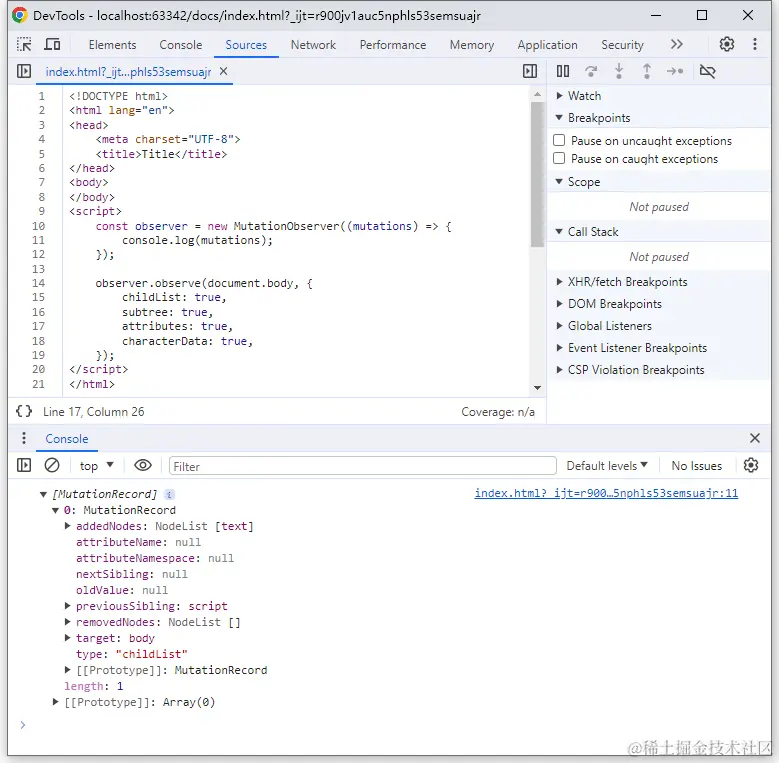This screenshot has height=763, width=779.
Task: Step into next function call
Action: pyautogui.click(x=619, y=72)
